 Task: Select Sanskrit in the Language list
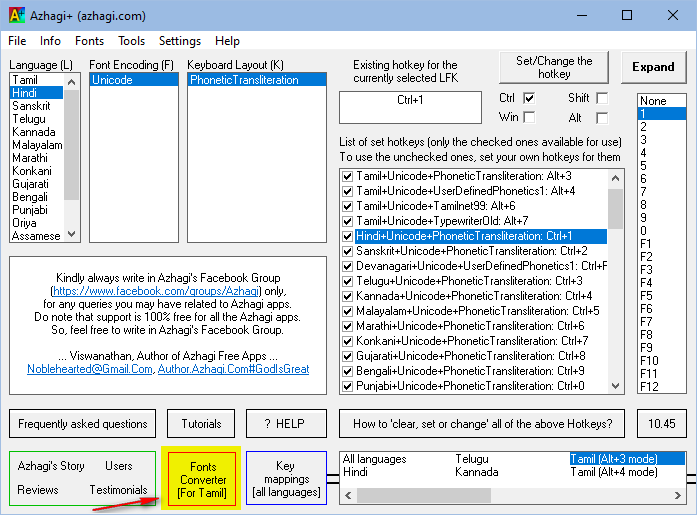coord(36,106)
